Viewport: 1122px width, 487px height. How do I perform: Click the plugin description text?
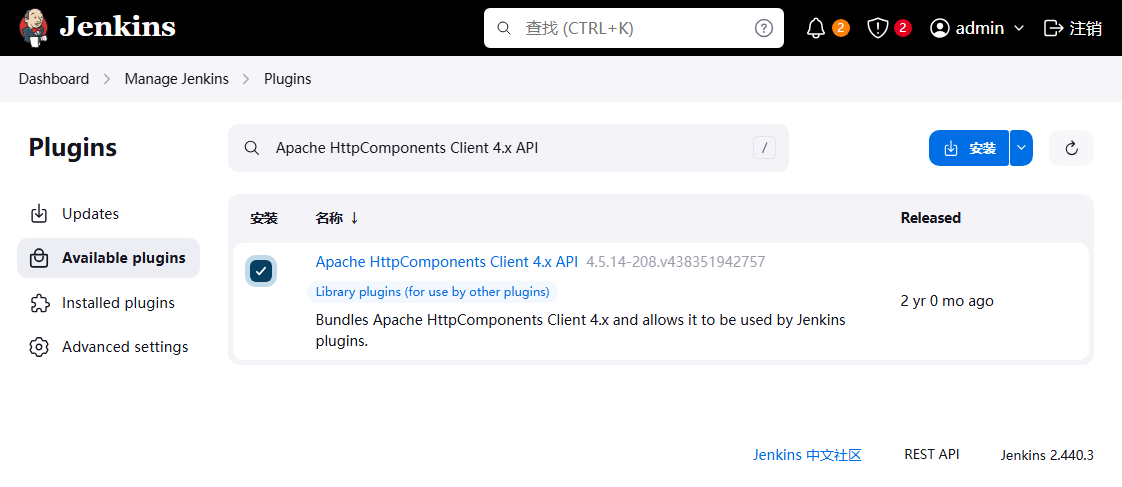tap(580, 330)
